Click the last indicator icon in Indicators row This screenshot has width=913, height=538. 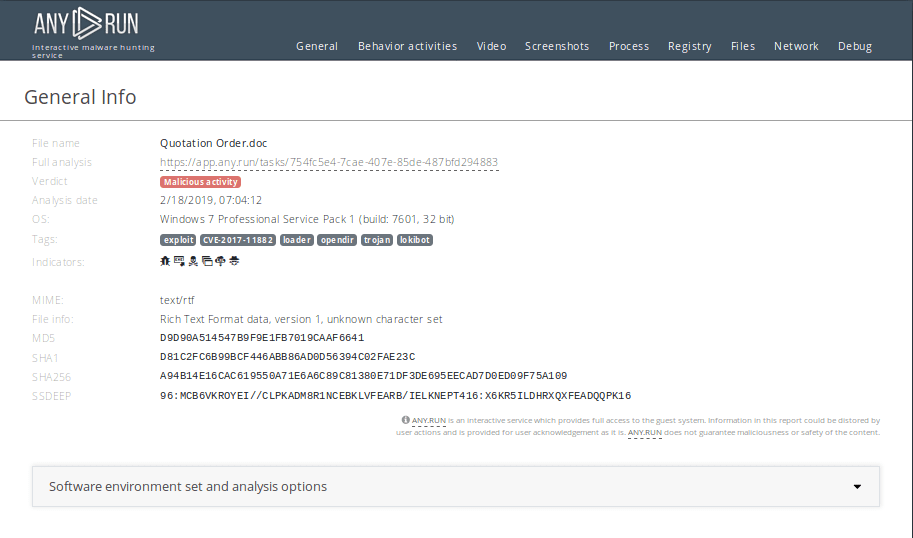[232, 261]
